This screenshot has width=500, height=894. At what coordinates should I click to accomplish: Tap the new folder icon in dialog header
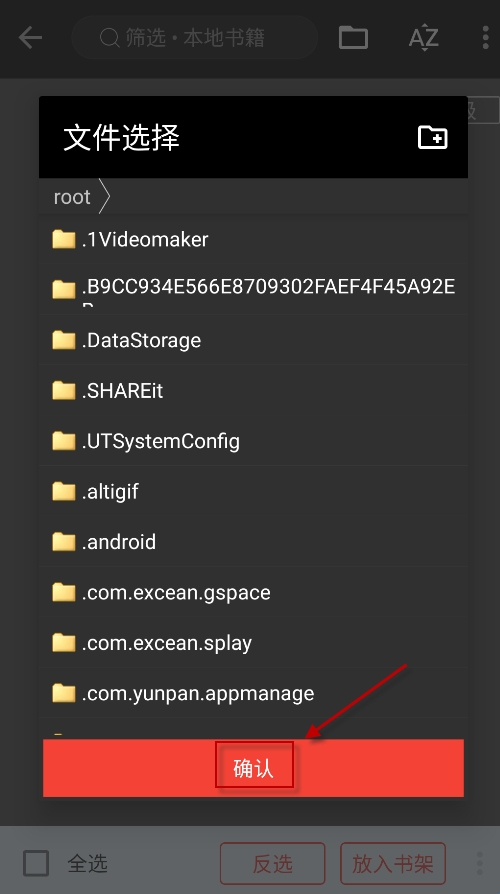tap(432, 137)
